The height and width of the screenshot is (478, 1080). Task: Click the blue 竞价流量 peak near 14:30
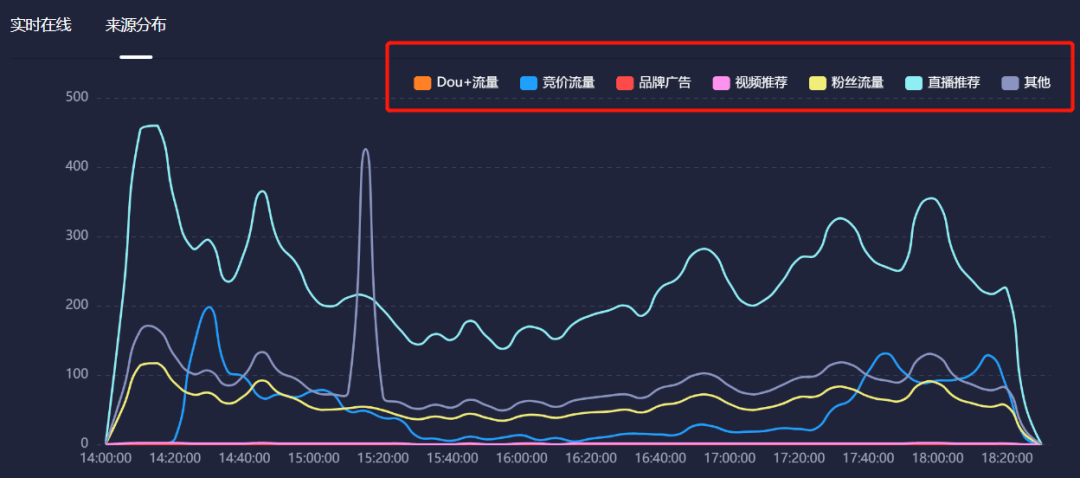tap(210, 307)
